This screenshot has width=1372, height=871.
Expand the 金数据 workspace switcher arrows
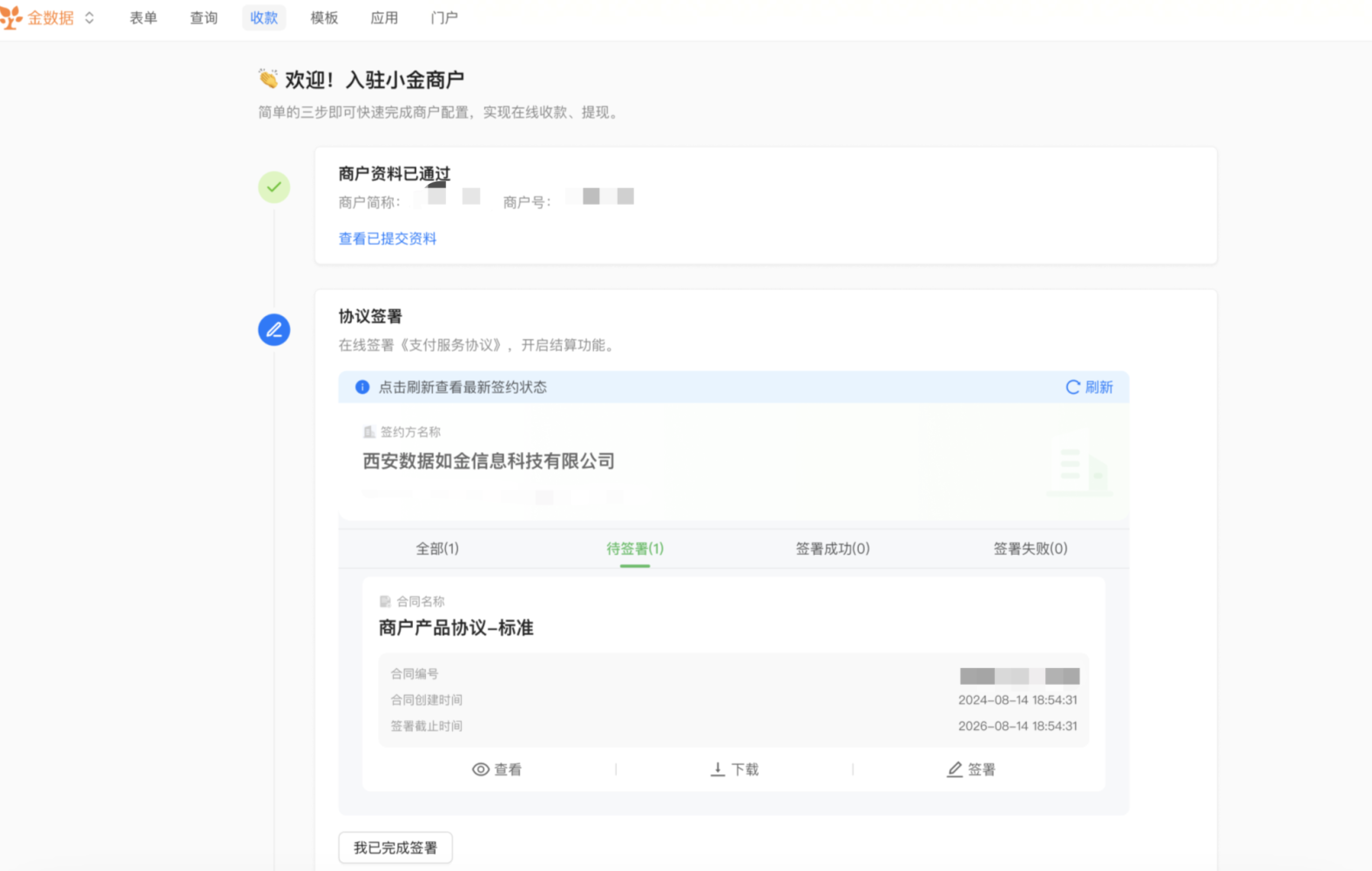(x=89, y=17)
